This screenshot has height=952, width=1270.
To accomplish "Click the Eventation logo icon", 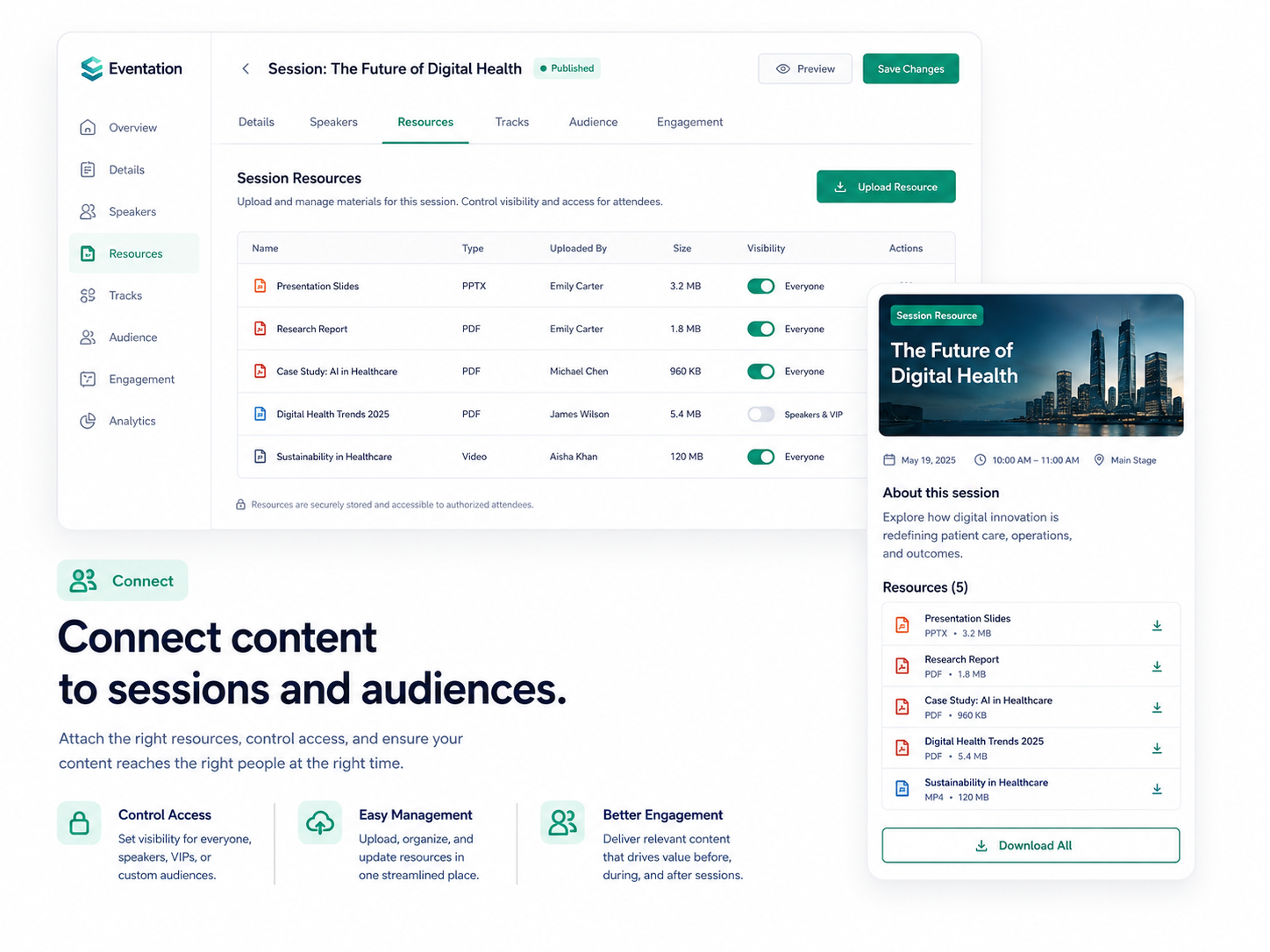I will coord(91,68).
